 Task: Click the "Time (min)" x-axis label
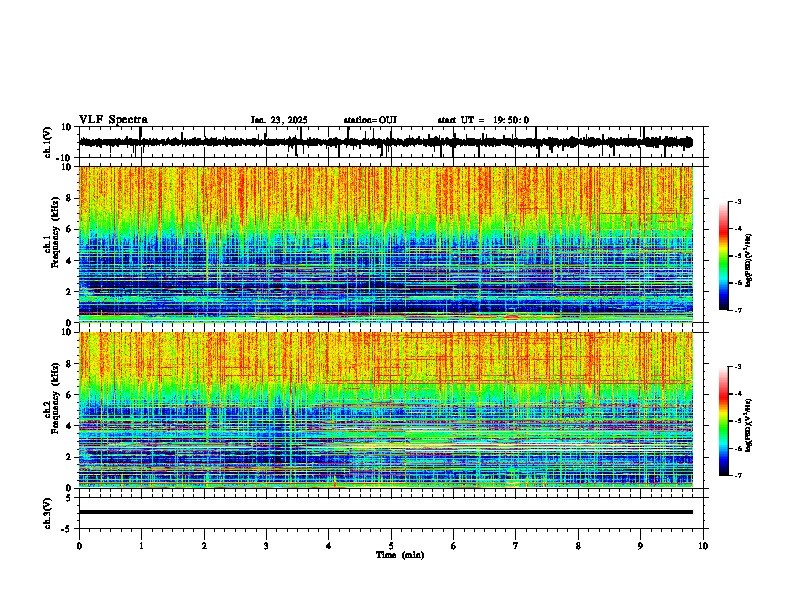(400, 555)
